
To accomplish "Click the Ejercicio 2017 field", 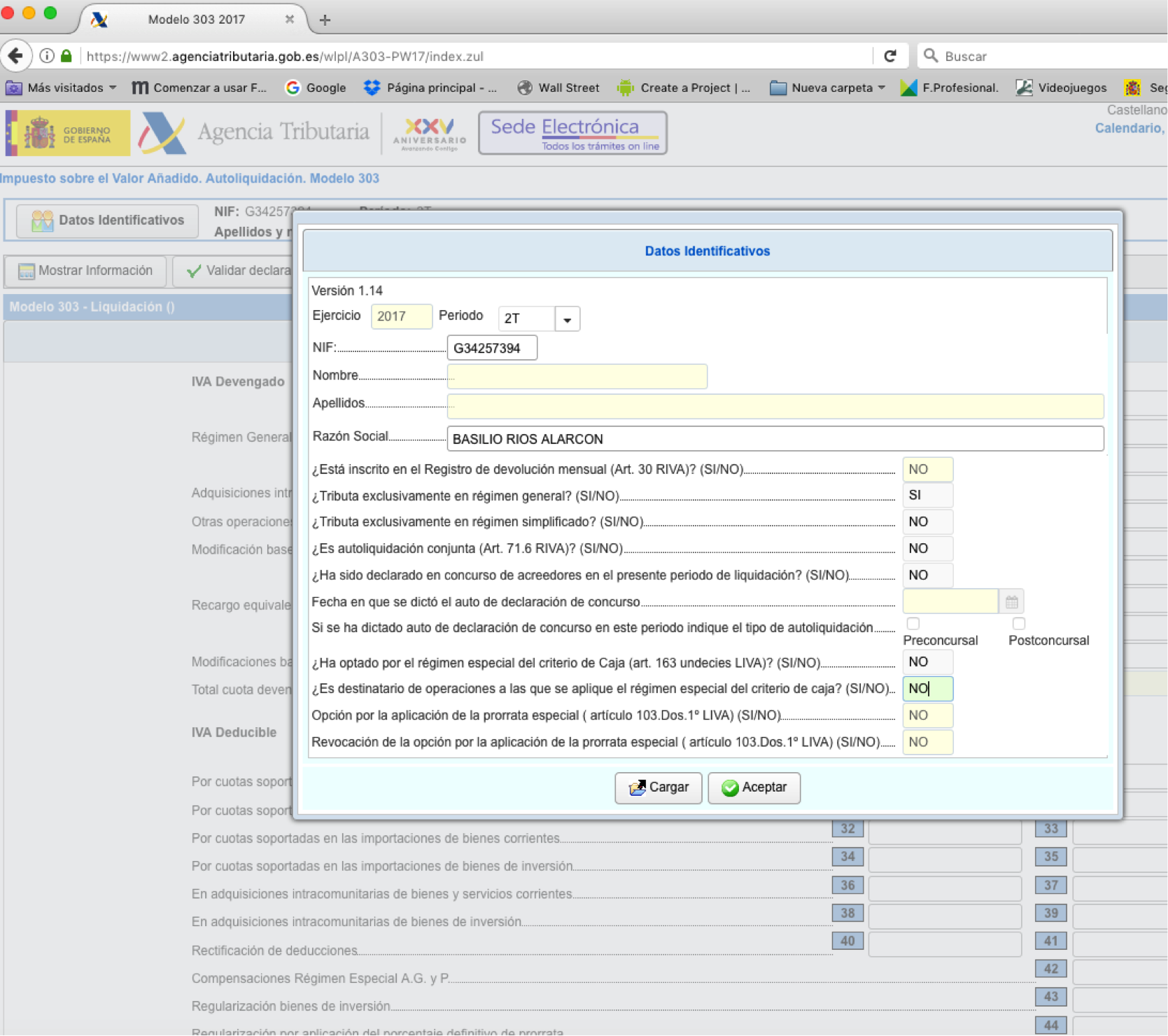I will pos(401,316).
